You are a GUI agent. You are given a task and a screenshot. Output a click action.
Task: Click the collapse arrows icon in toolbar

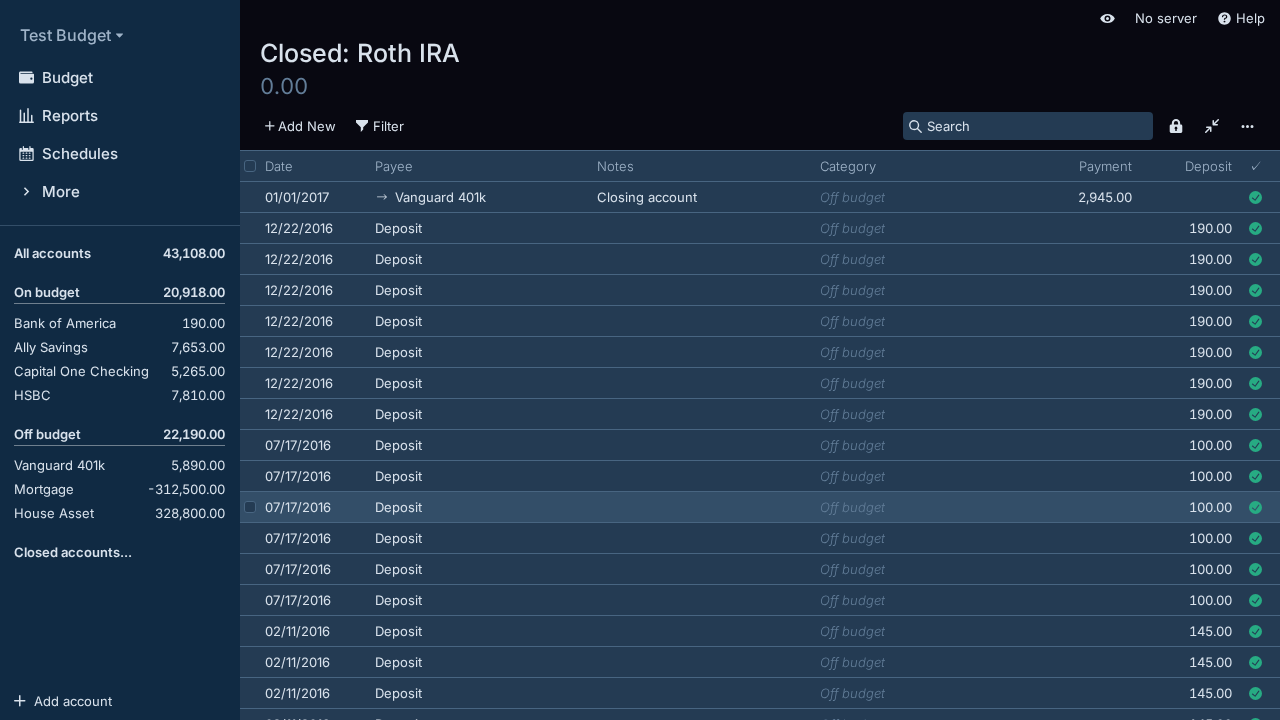click(x=1212, y=126)
